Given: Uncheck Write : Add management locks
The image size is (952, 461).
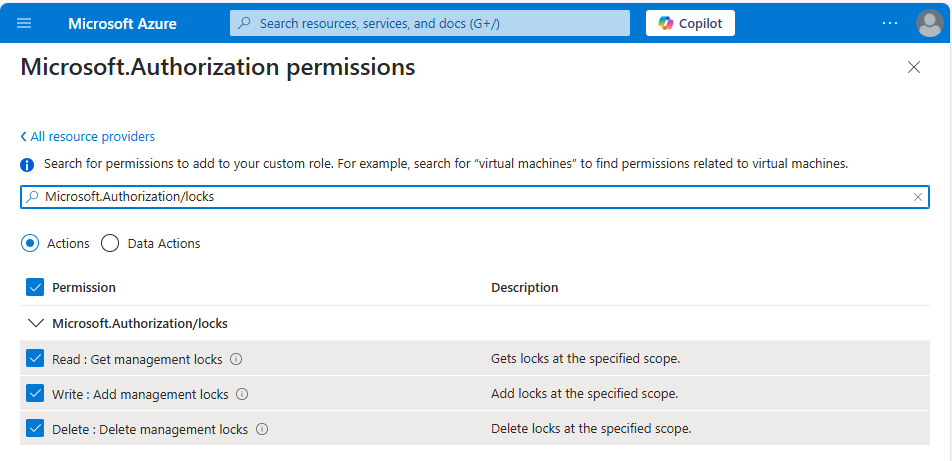Looking at the screenshot, I should pyautogui.click(x=35, y=394).
